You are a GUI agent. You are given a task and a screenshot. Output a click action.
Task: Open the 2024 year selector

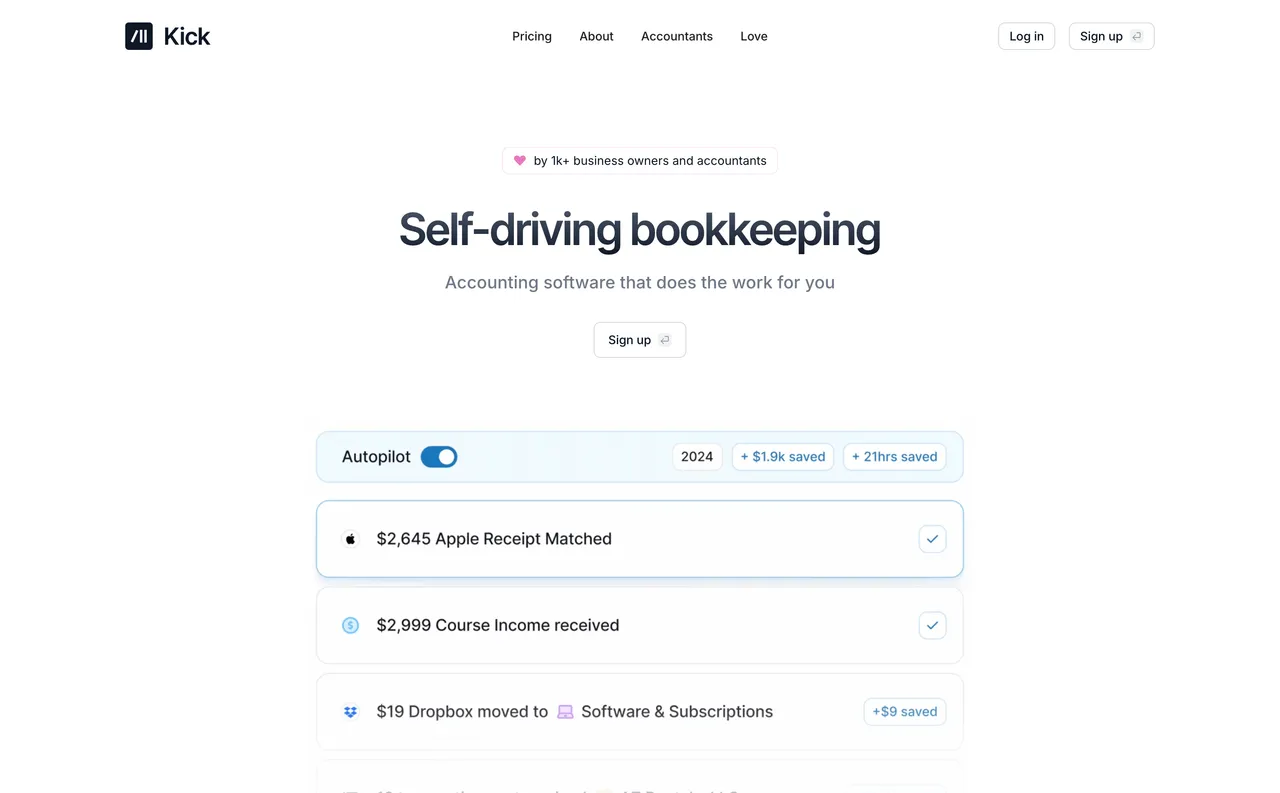(697, 456)
